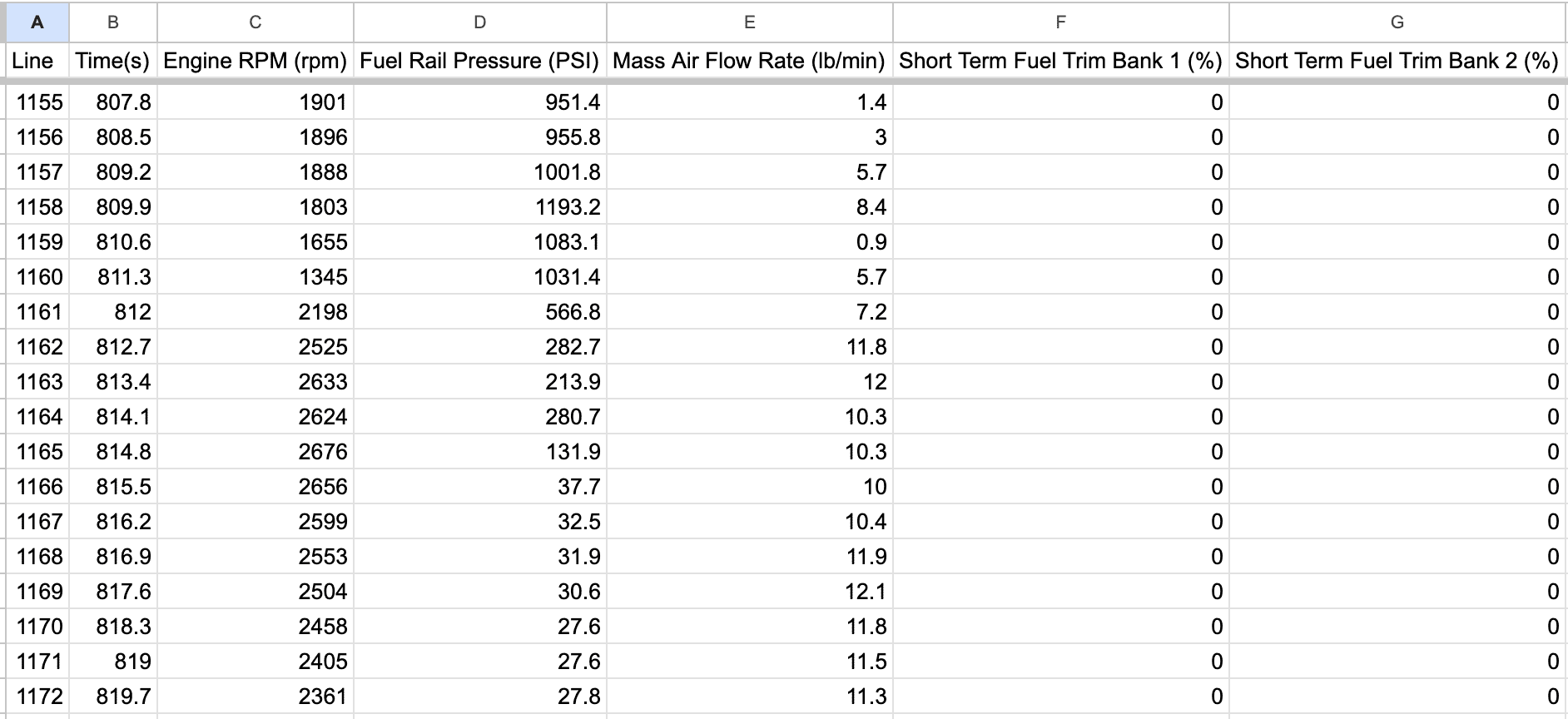Select the Mass Air Flow Rate header cell

[x=750, y=61]
